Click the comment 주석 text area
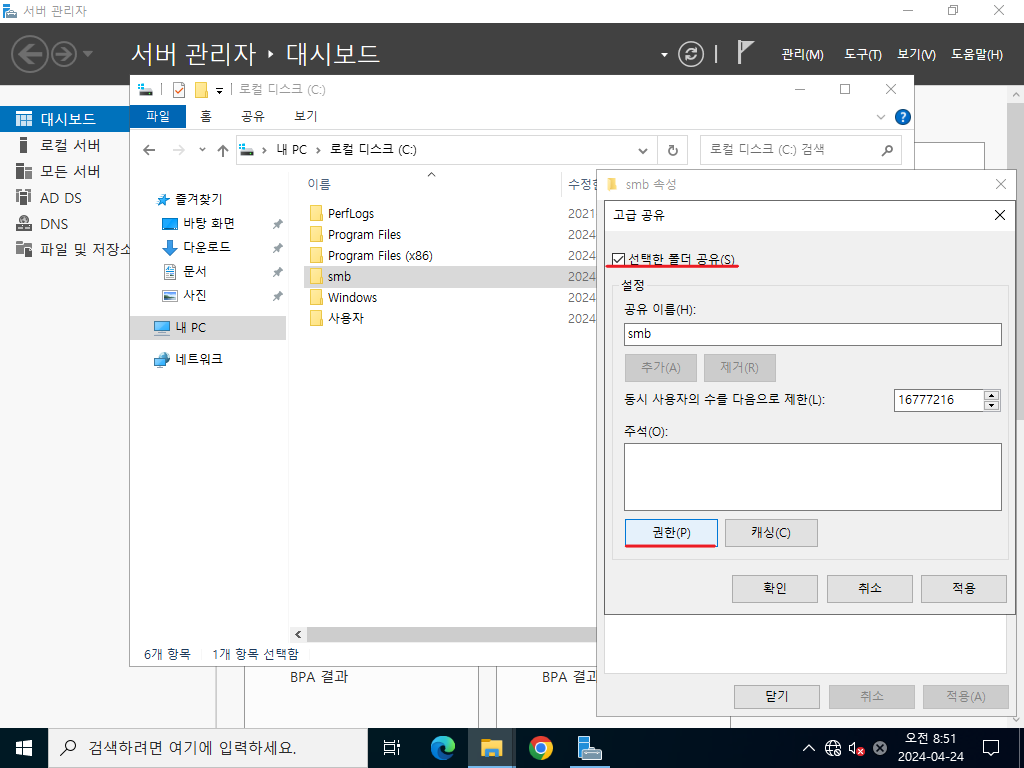The width and height of the screenshot is (1024, 768). pyautogui.click(x=812, y=477)
